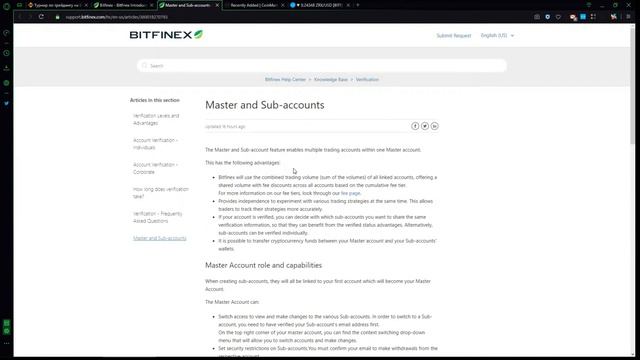Click the snapshot camera icon in address bar
The height and width of the screenshot is (360, 640).
(537, 17)
